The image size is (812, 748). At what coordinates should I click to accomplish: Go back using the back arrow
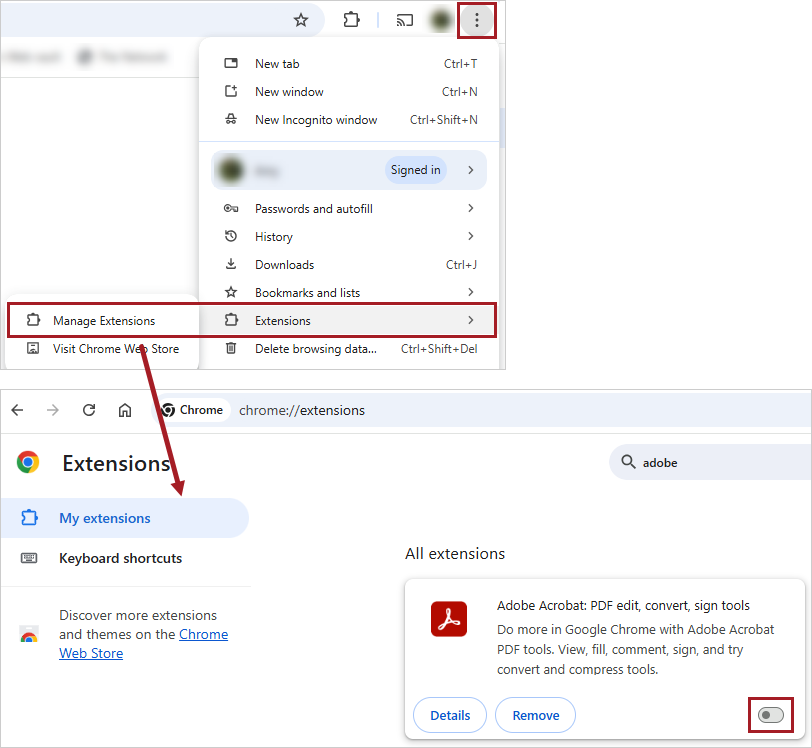point(17,410)
